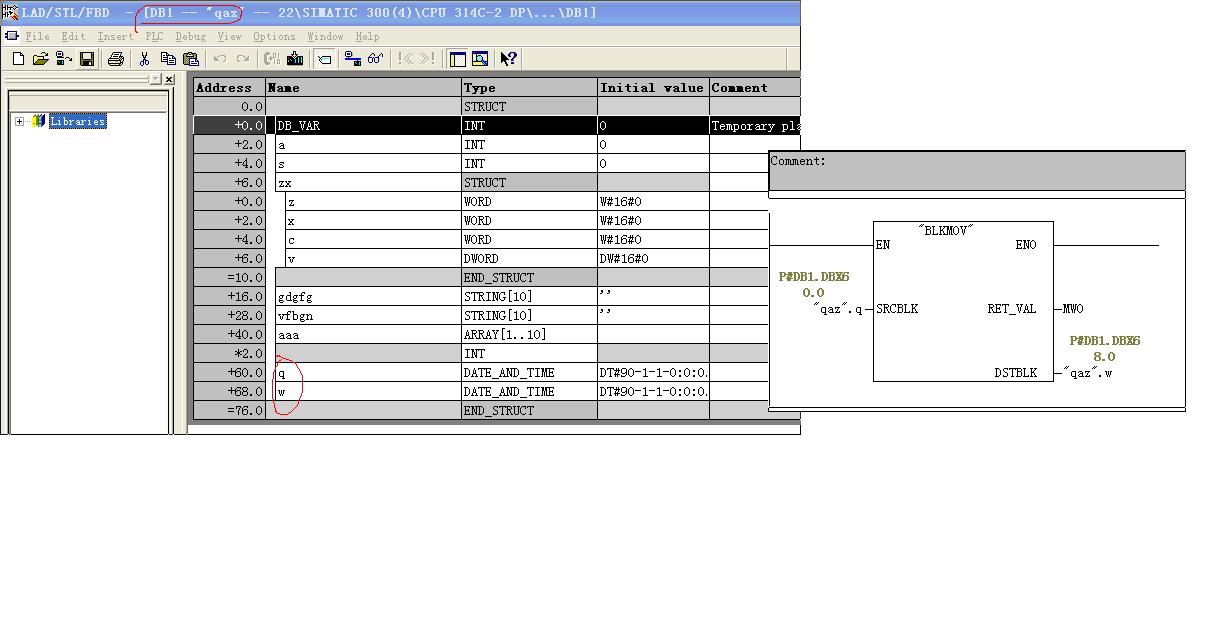
Task: Expand the Libraries tree node
Action: (x=19, y=121)
